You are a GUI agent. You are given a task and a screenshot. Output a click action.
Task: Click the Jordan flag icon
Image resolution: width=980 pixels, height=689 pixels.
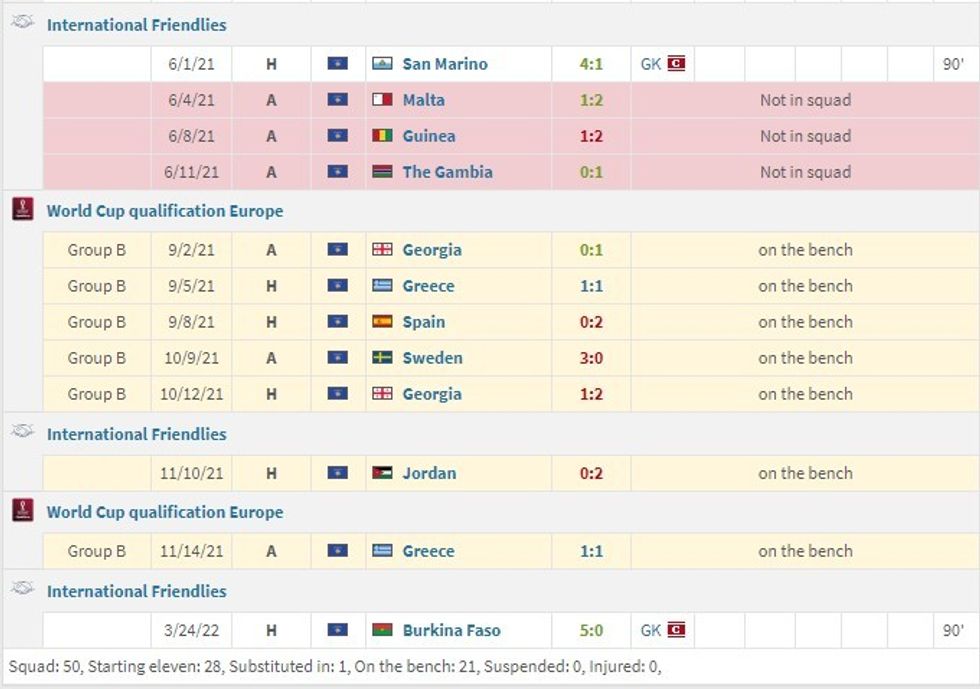tap(382, 473)
